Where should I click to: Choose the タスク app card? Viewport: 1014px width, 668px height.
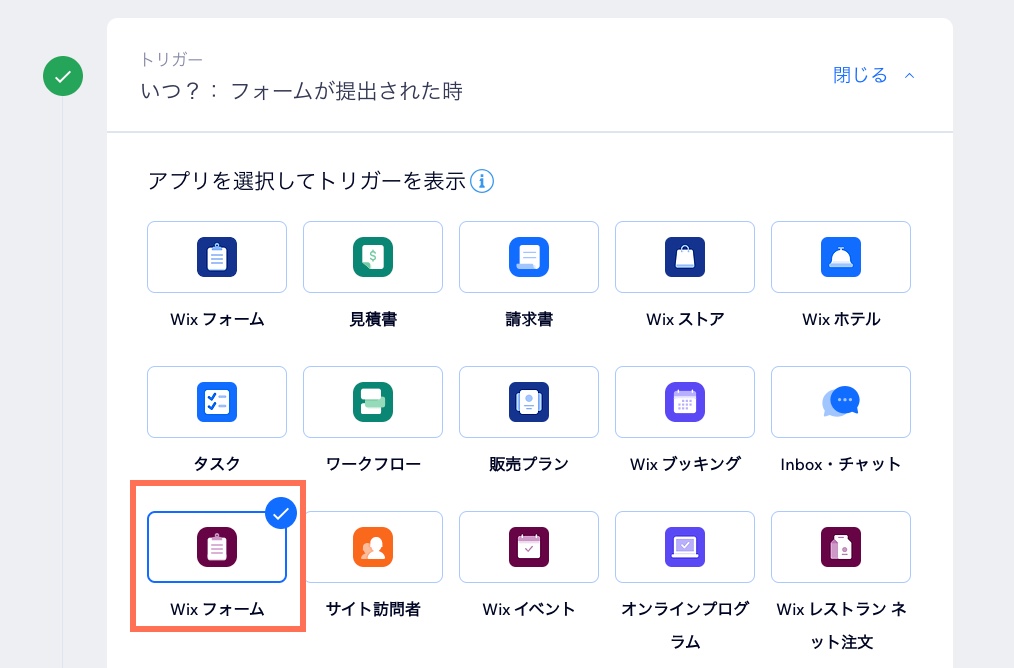tap(217, 402)
